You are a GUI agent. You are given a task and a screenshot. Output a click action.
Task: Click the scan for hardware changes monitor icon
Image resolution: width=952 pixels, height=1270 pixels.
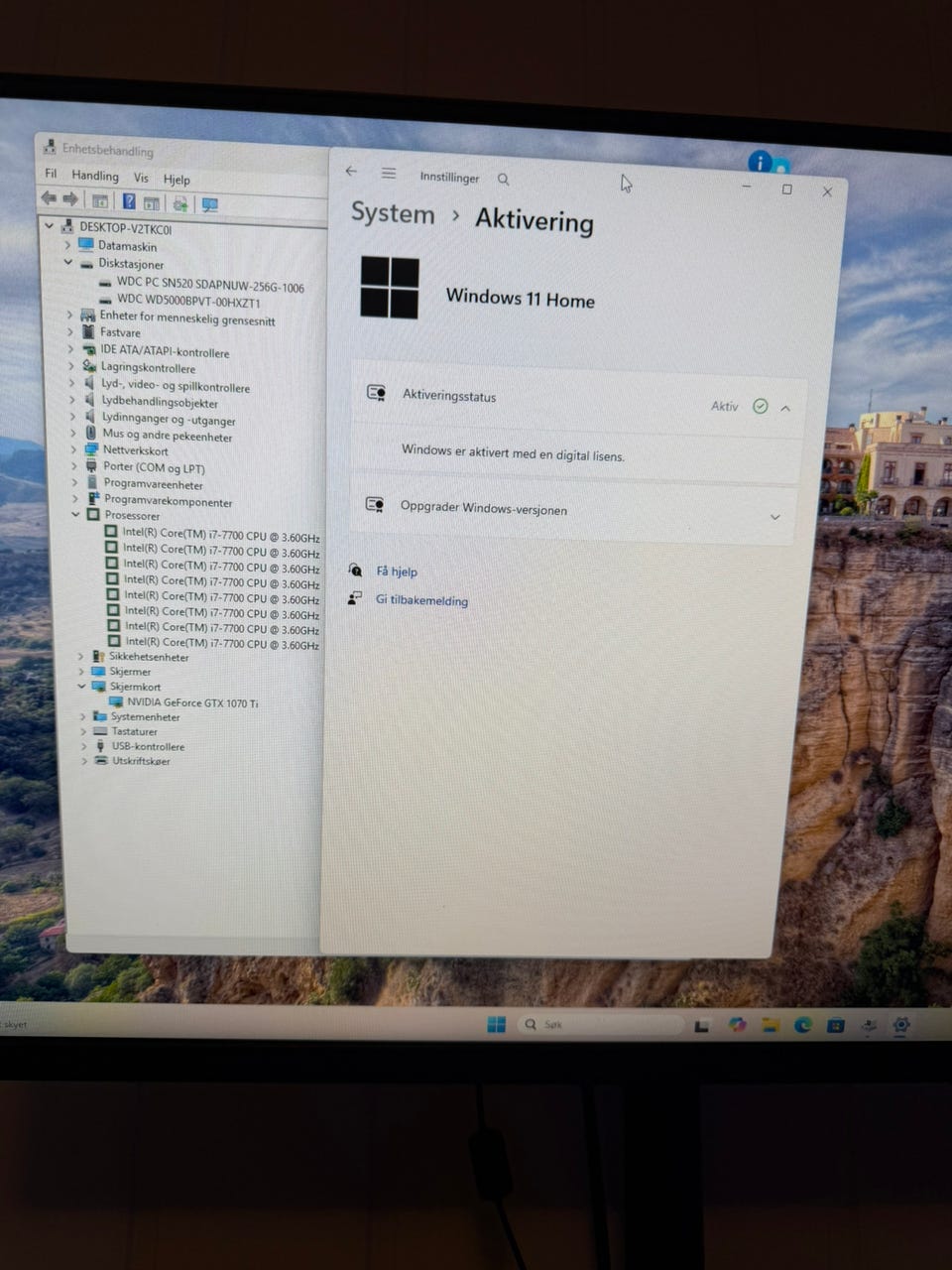pyautogui.click(x=209, y=204)
